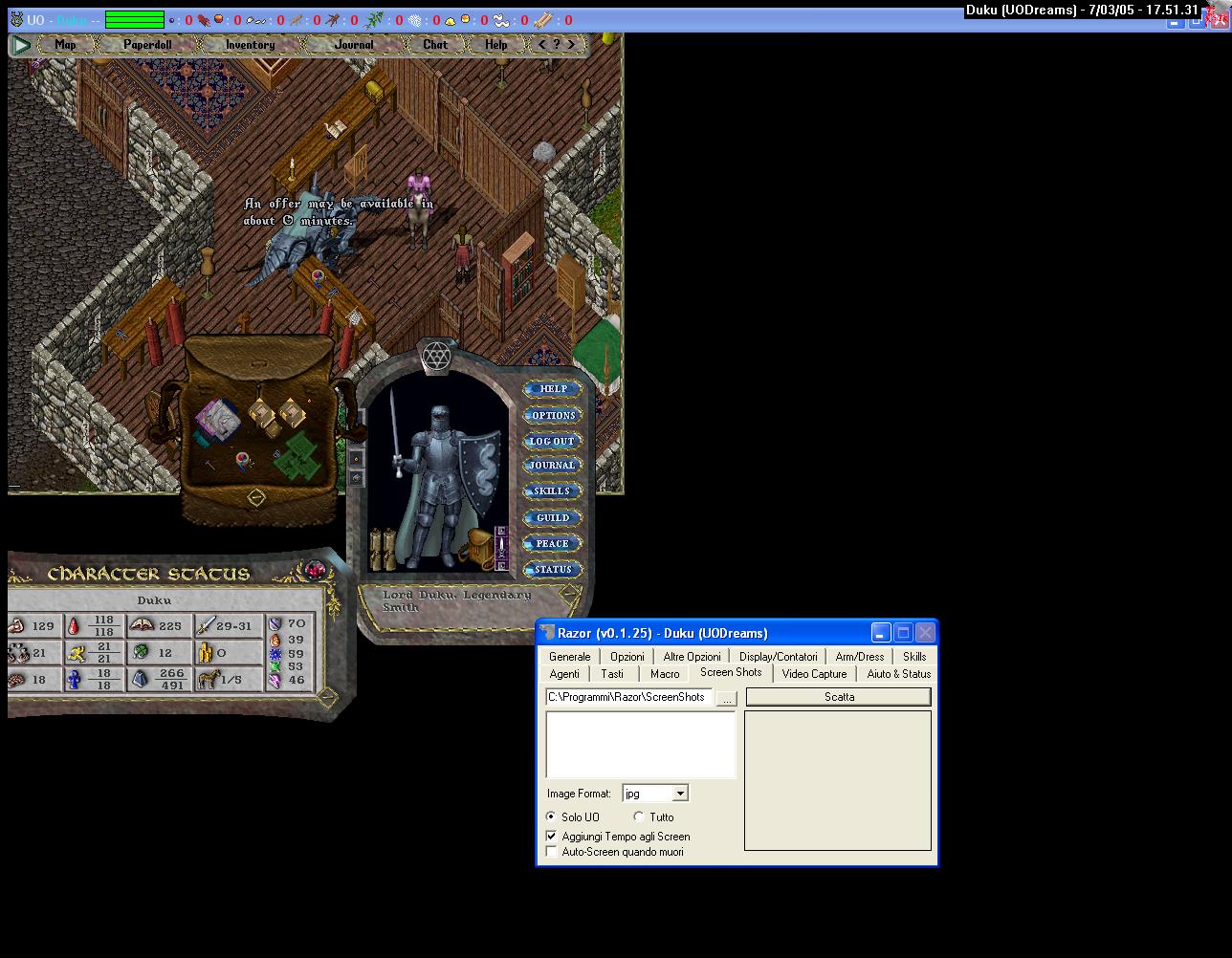Click the weight stone icon in status

[x=140, y=679]
